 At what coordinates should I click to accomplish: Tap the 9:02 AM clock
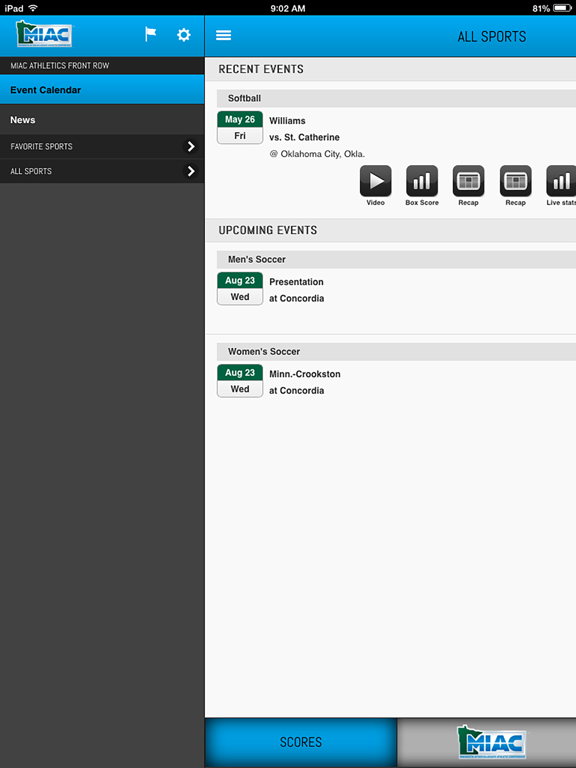click(288, 8)
